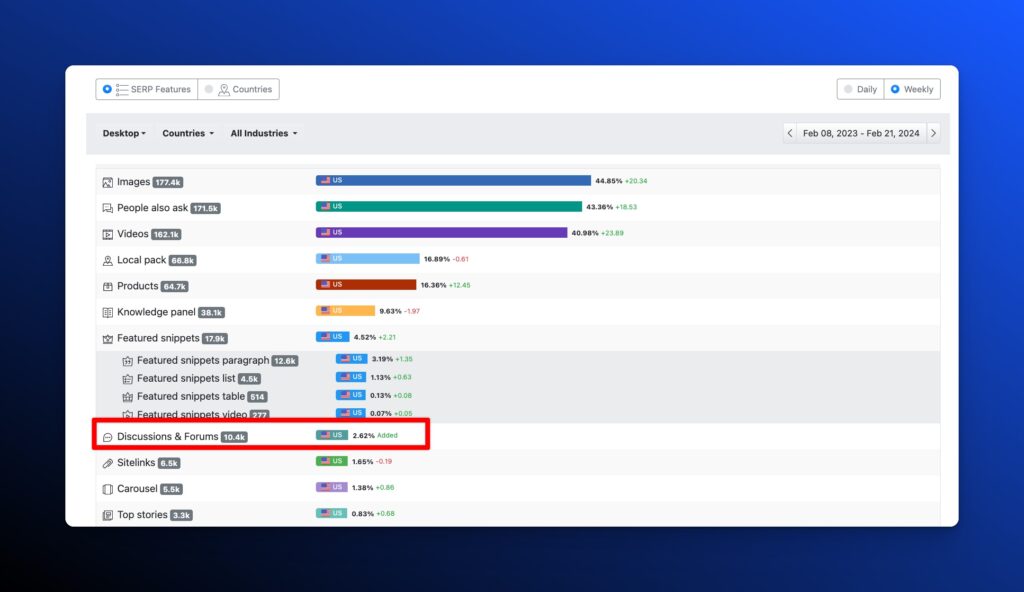Click the Products icon
The width and height of the screenshot is (1024, 592).
click(x=107, y=286)
